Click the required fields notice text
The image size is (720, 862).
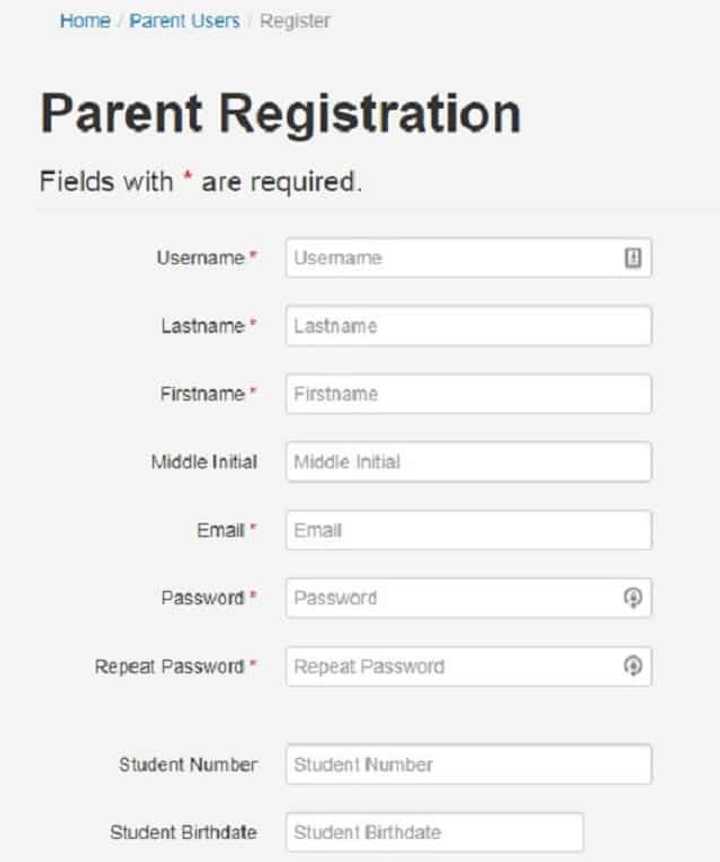click(200, 182)
